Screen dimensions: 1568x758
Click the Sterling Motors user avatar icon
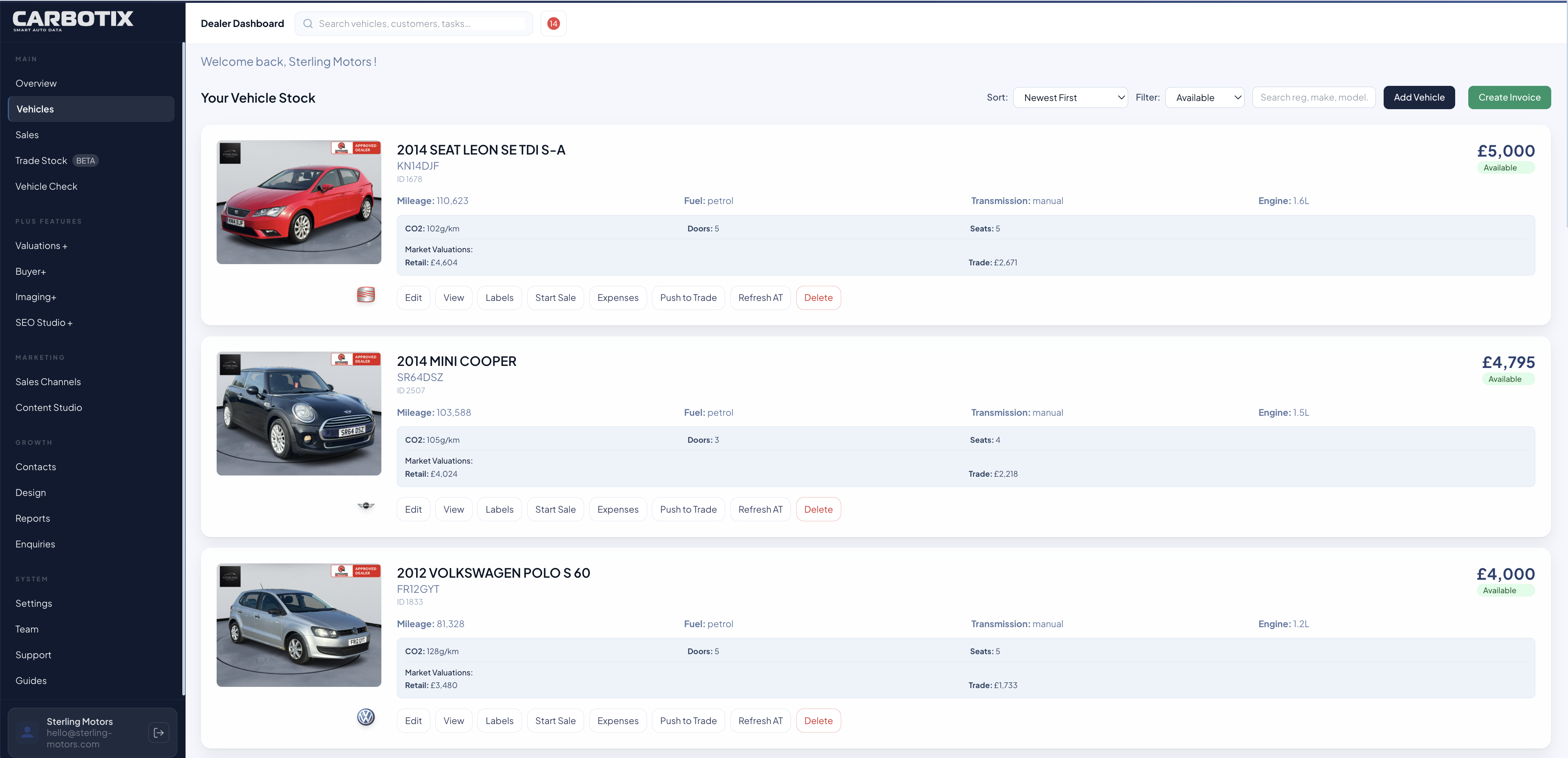(x=27, y=732)
